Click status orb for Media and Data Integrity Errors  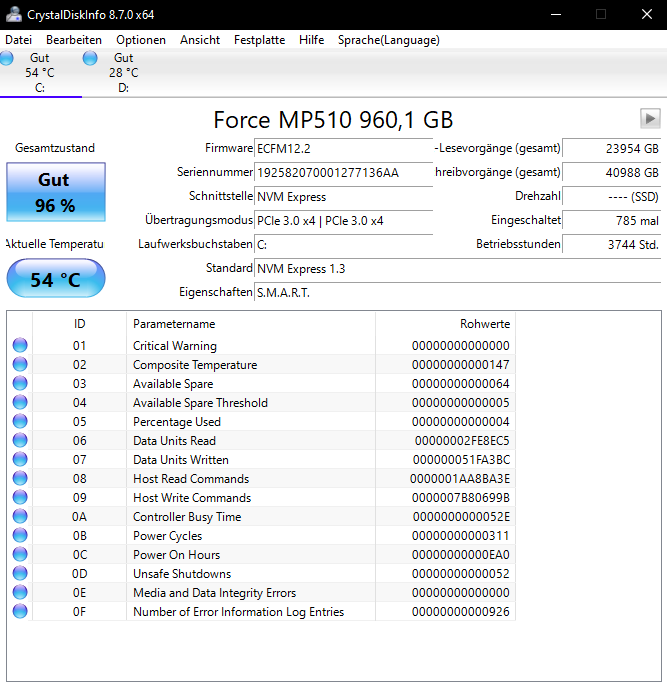coord(20,592)
